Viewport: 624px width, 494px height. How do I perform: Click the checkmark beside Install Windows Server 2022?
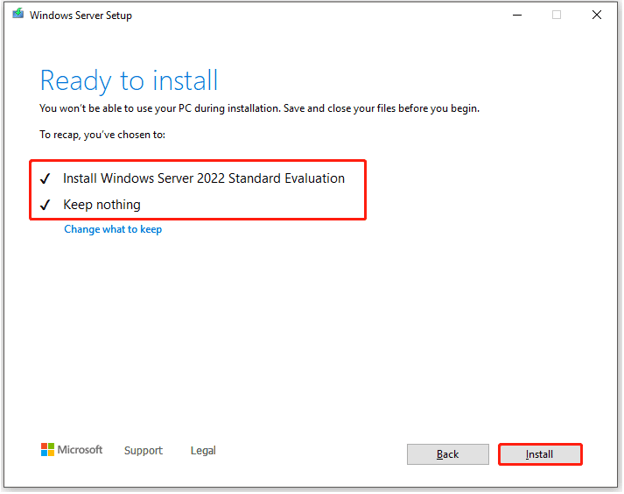coord(44,179)
